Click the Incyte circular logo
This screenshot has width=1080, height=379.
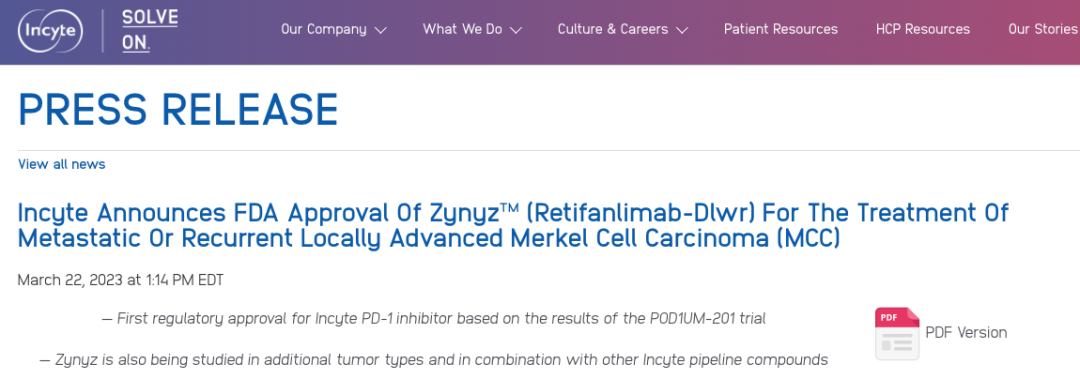(x=50, y=32)
